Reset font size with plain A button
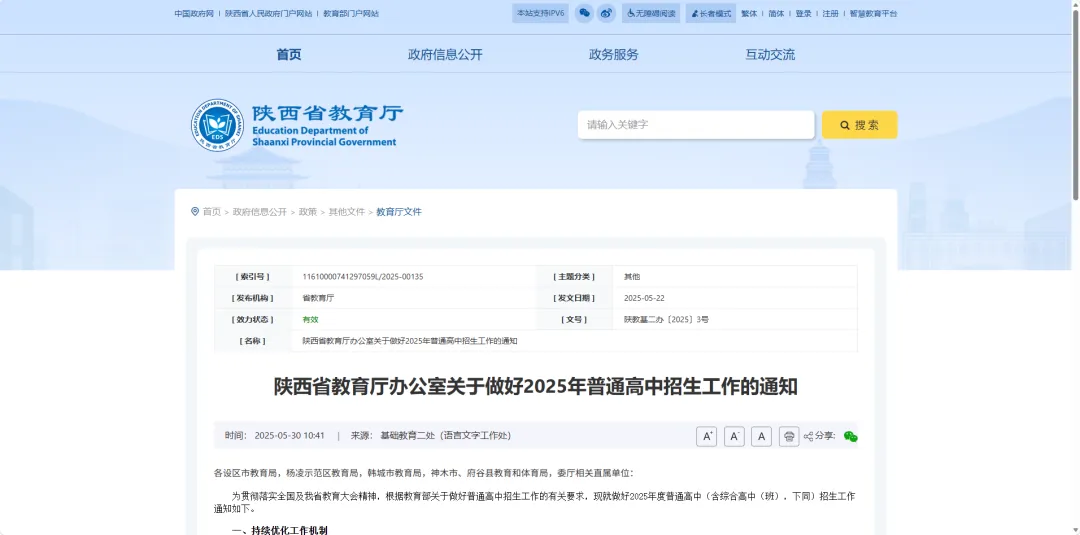The width and height of the screenshot is (1080, 535). 761,437
